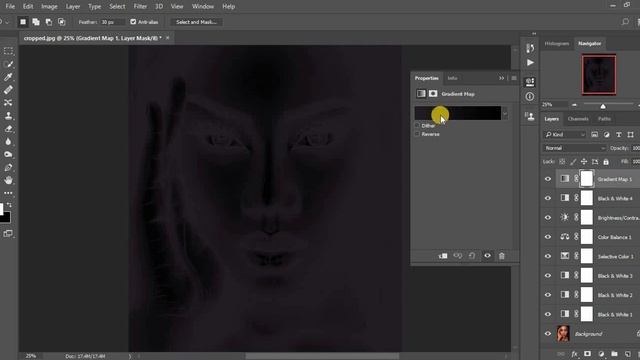Screen dimensions: 640x360
Task: Click the Navigator zoom slider handle
Action: click(x=603, y=106)
